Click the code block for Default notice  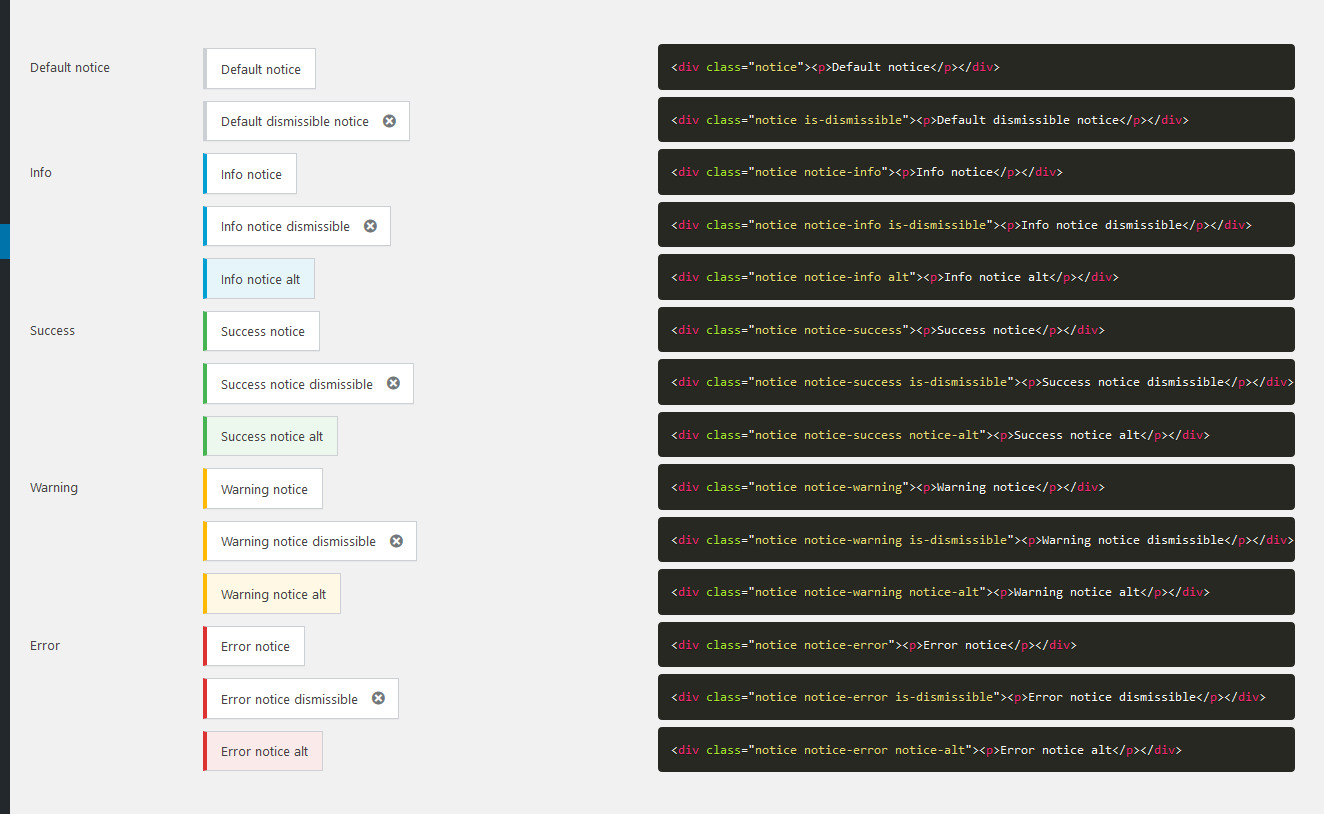coord(976,67)
